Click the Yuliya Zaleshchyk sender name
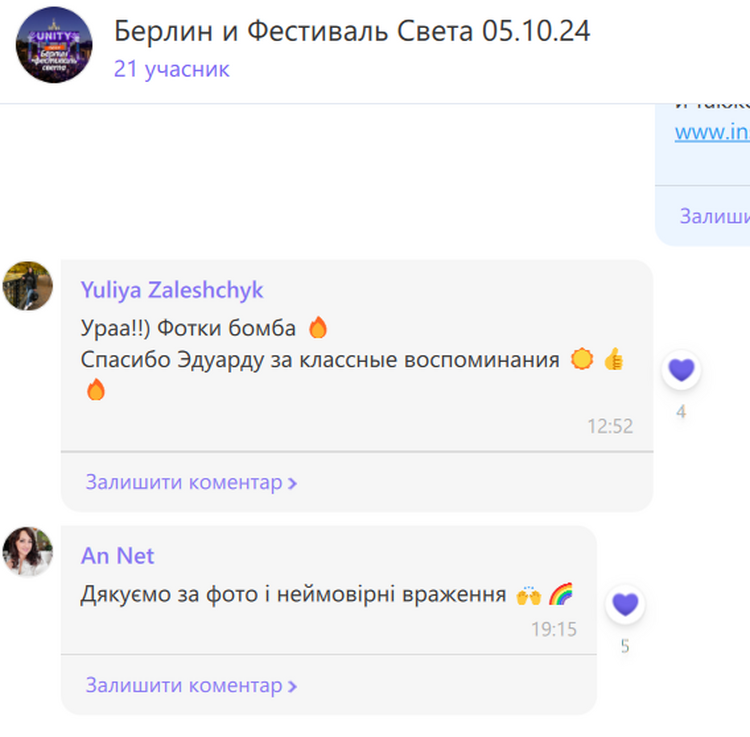Image resolution: width=750 pixels, height=737 pixels. coord(172,290)
